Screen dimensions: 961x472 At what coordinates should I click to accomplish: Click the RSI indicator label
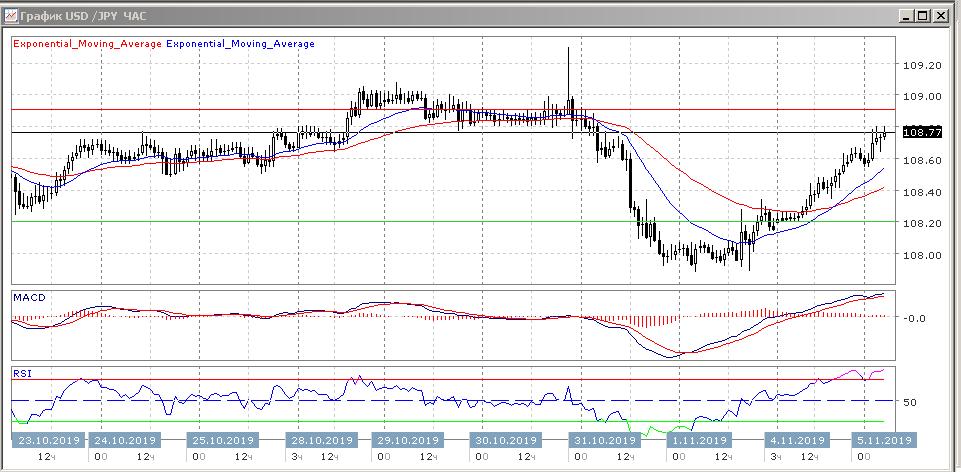pyautogui.click(x=21, y=374)
